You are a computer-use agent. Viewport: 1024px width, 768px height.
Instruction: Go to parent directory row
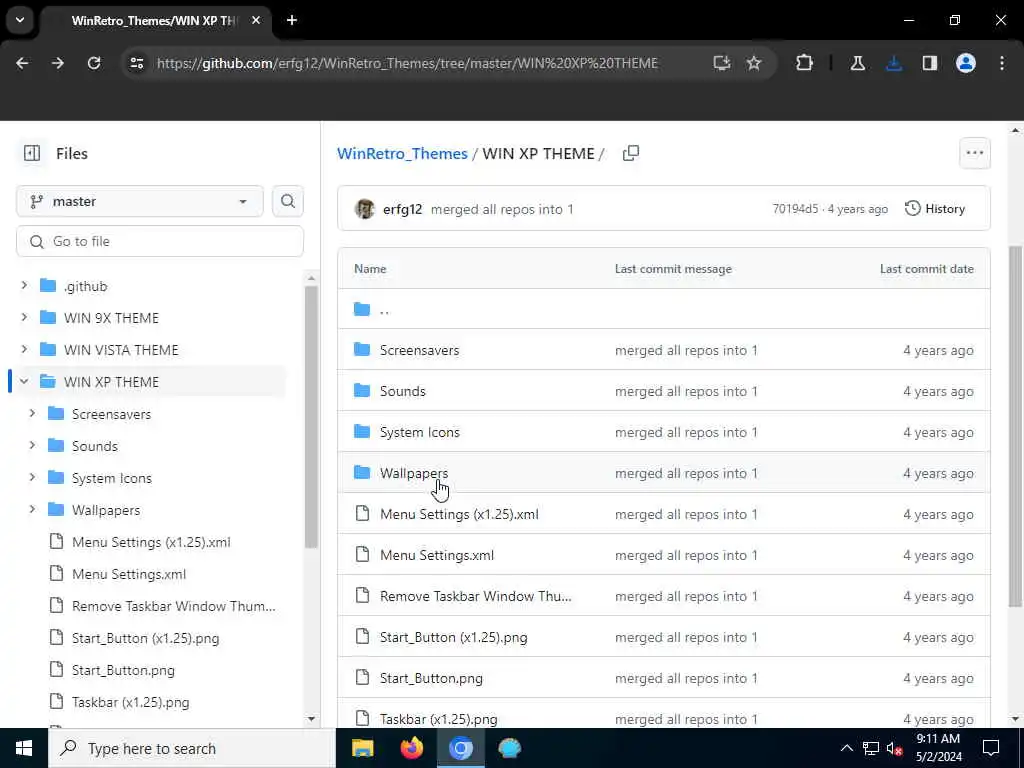coord(664,309)
